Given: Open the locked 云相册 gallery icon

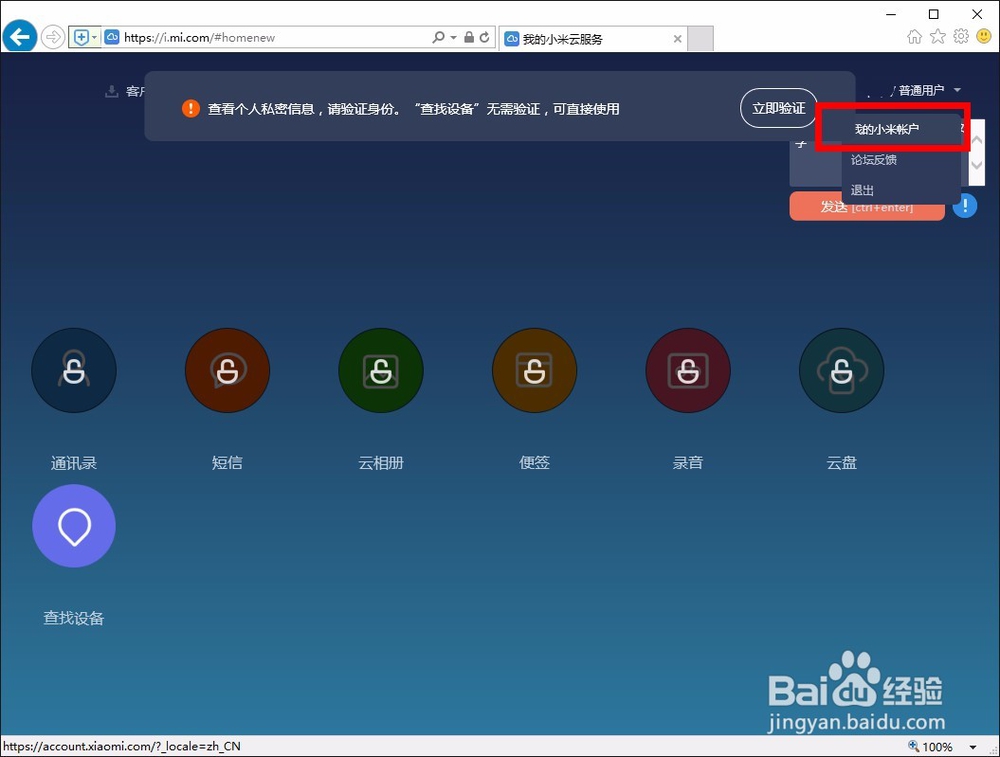Looking at the screenshot, I should [381, 371].
